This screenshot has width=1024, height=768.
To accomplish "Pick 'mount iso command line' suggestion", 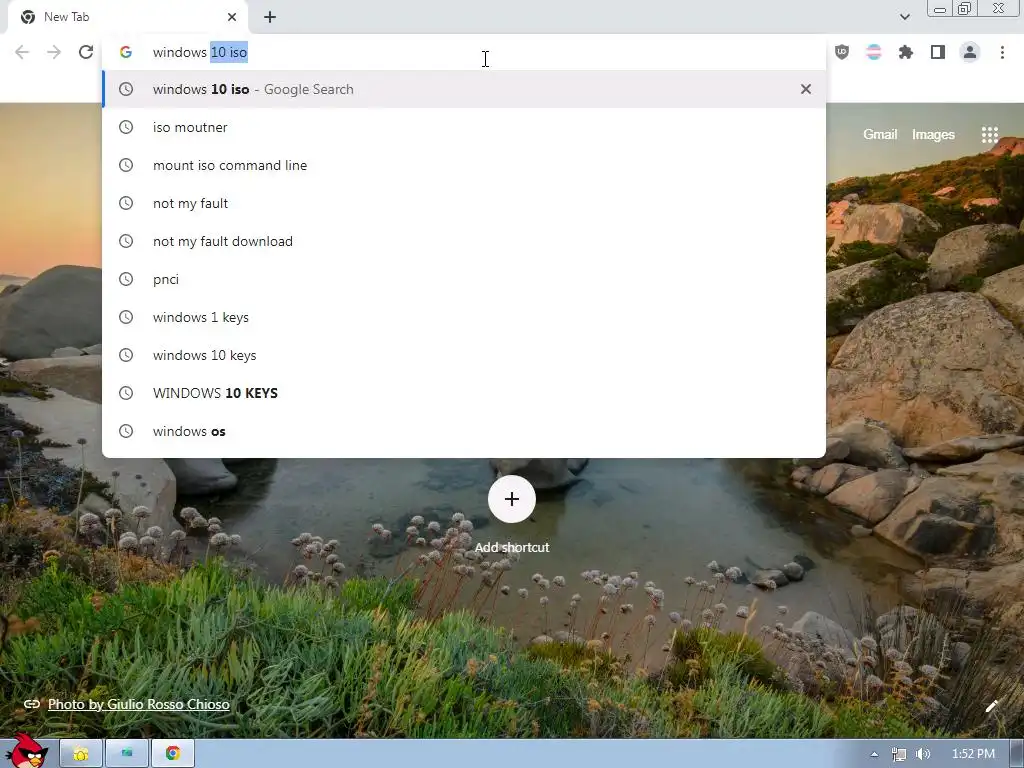I will [464, 165].
